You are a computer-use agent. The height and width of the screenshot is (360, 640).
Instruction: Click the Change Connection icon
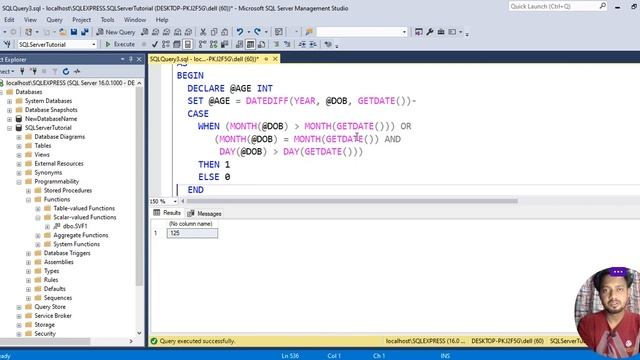tap(7, 44)
